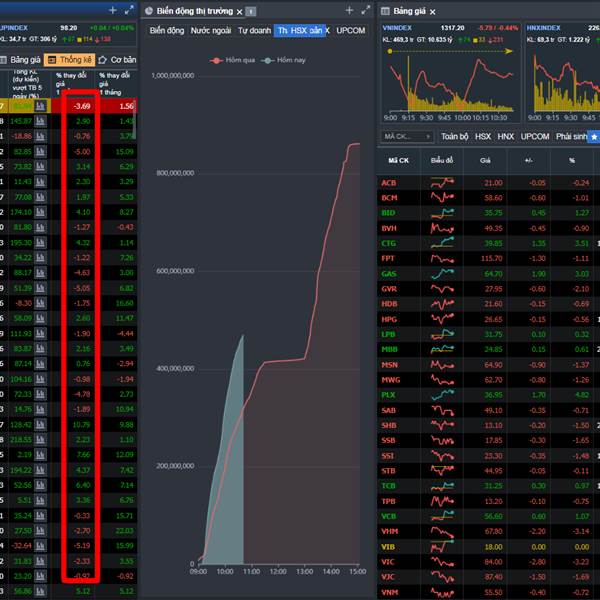The width and height of the screenshot is (600, 600).
Task: Switch to Thống kê tab
Action: (70, 60)
